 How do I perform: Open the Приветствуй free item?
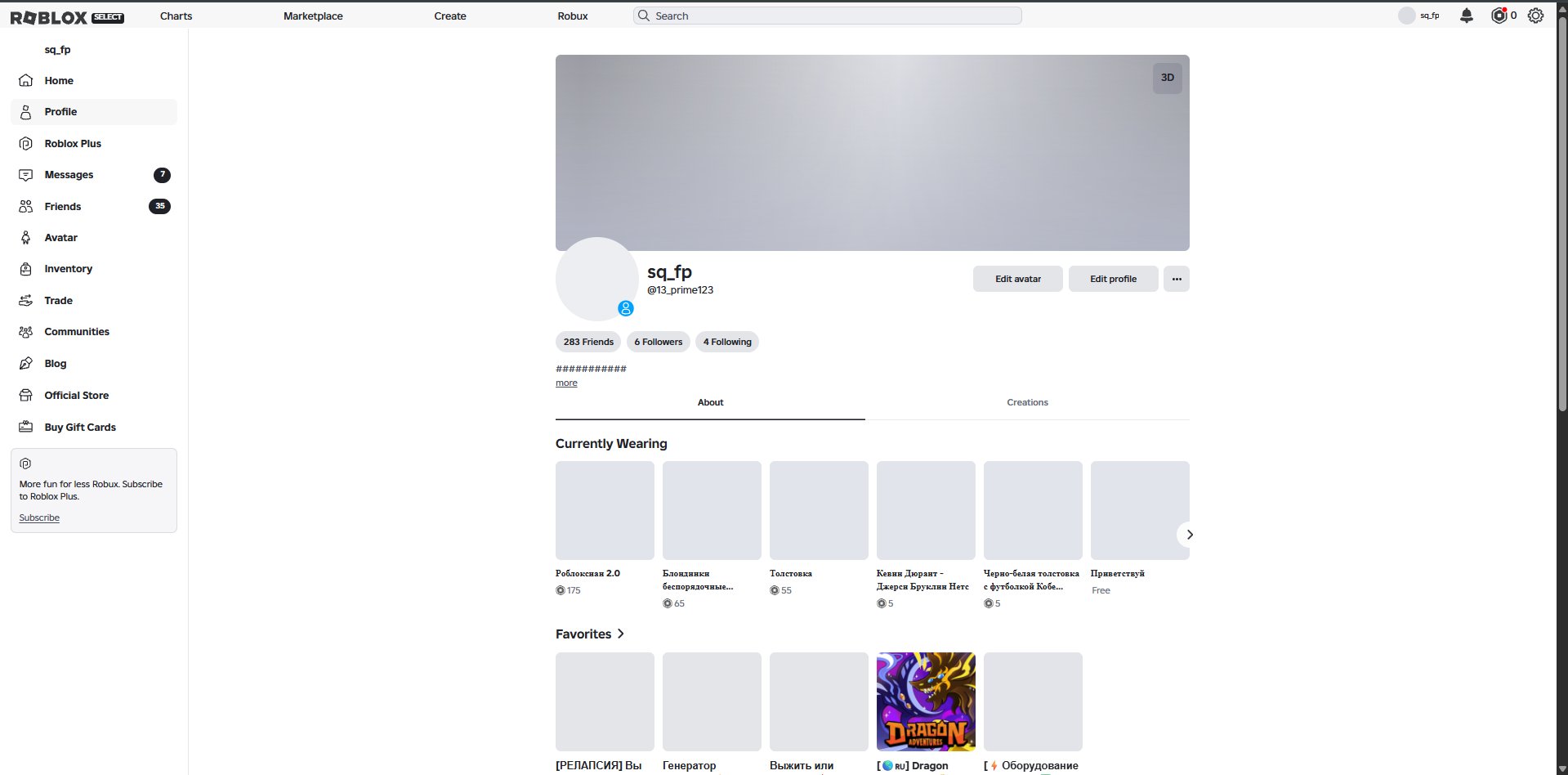pos(1140,510)
